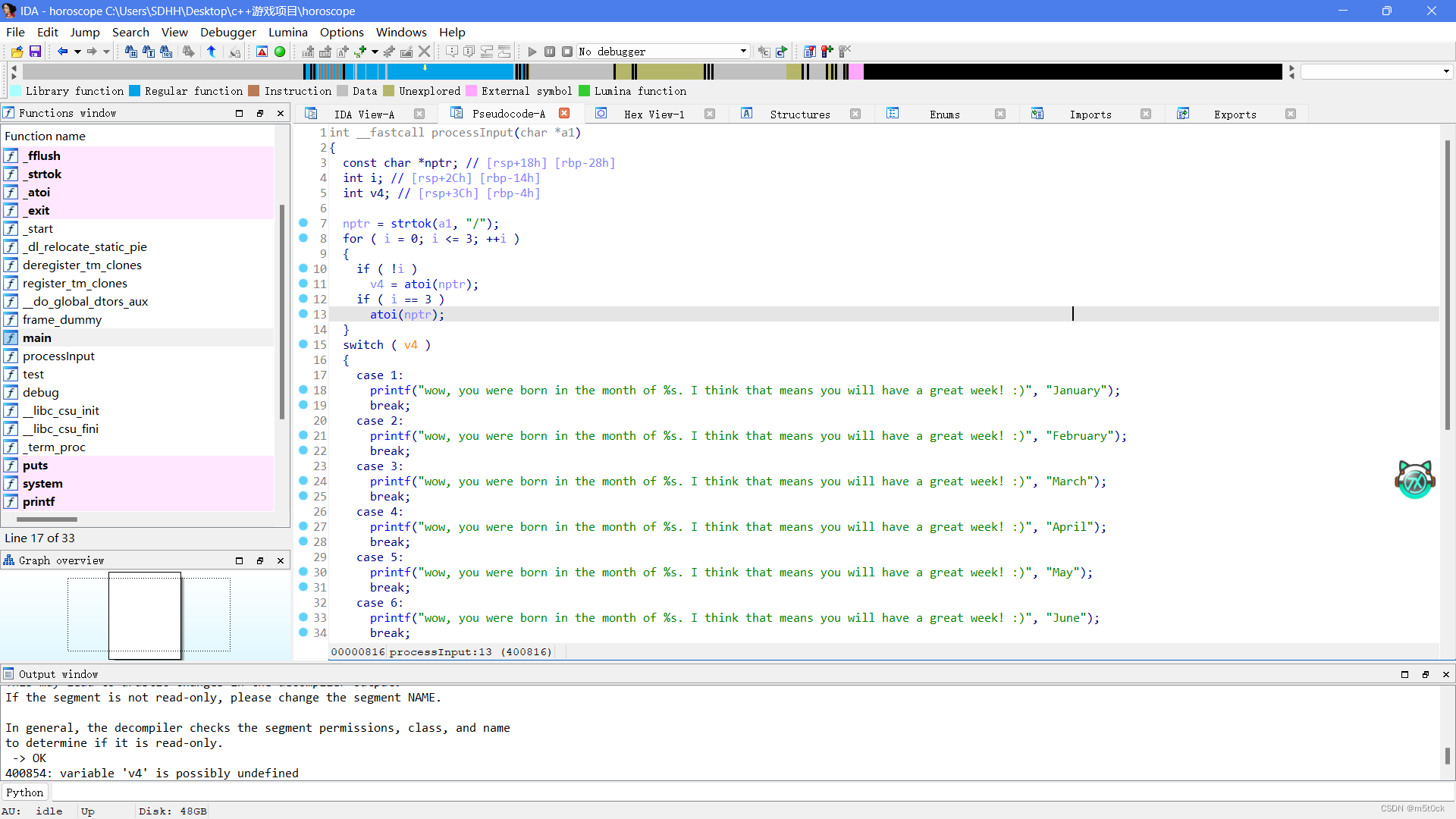Select processInput in the functions list
Image resolution: width=1456 pixels, height=819 pixels.
tap(58, 356)
